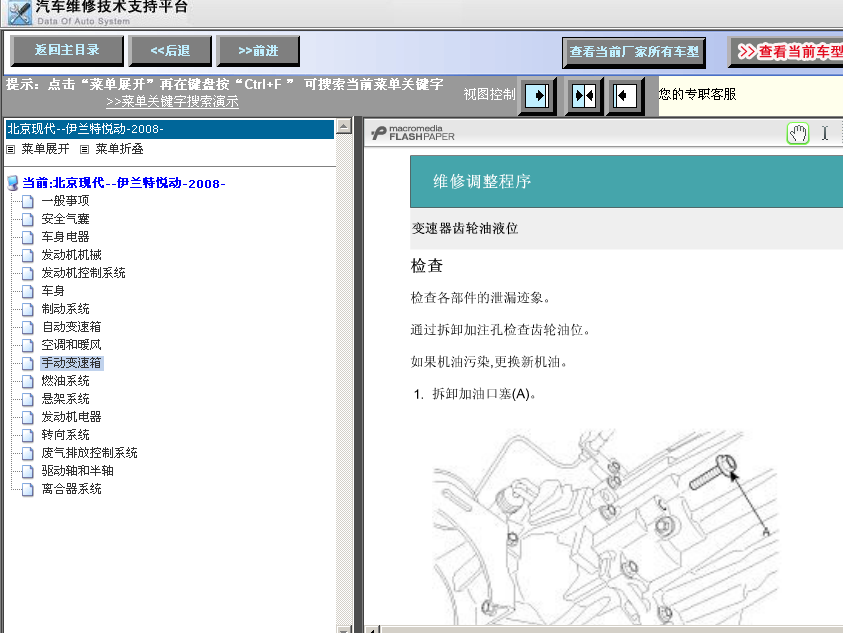Open the 发动机机械 tree item
Image resolution: width=843 pixels, height=633 pixels.
tap(72, 255)
